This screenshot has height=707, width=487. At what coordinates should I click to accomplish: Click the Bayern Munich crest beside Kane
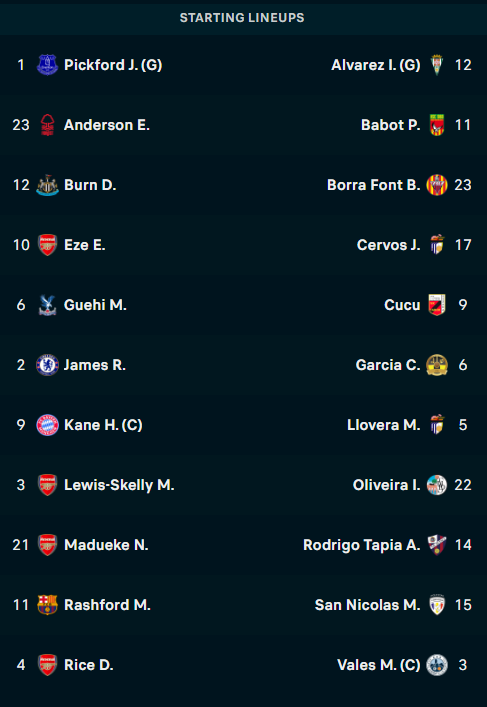click(47, 425)
